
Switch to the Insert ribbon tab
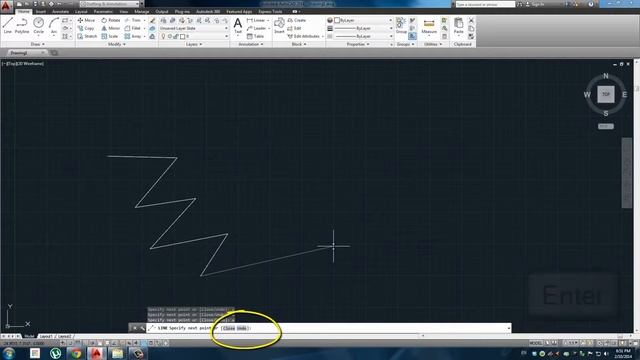click(41, 11)
